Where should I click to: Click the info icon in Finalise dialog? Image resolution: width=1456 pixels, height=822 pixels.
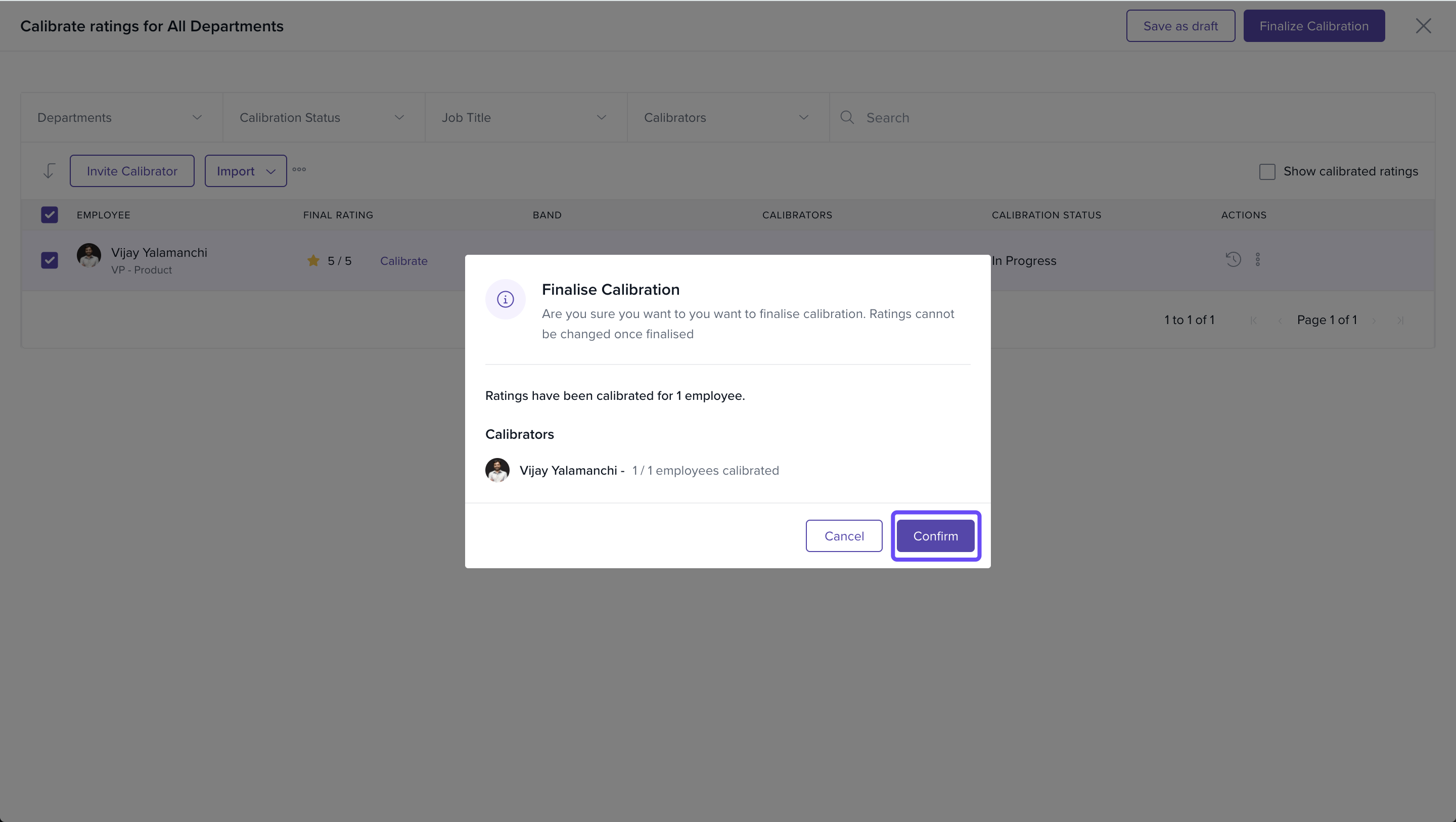[506, 299]
